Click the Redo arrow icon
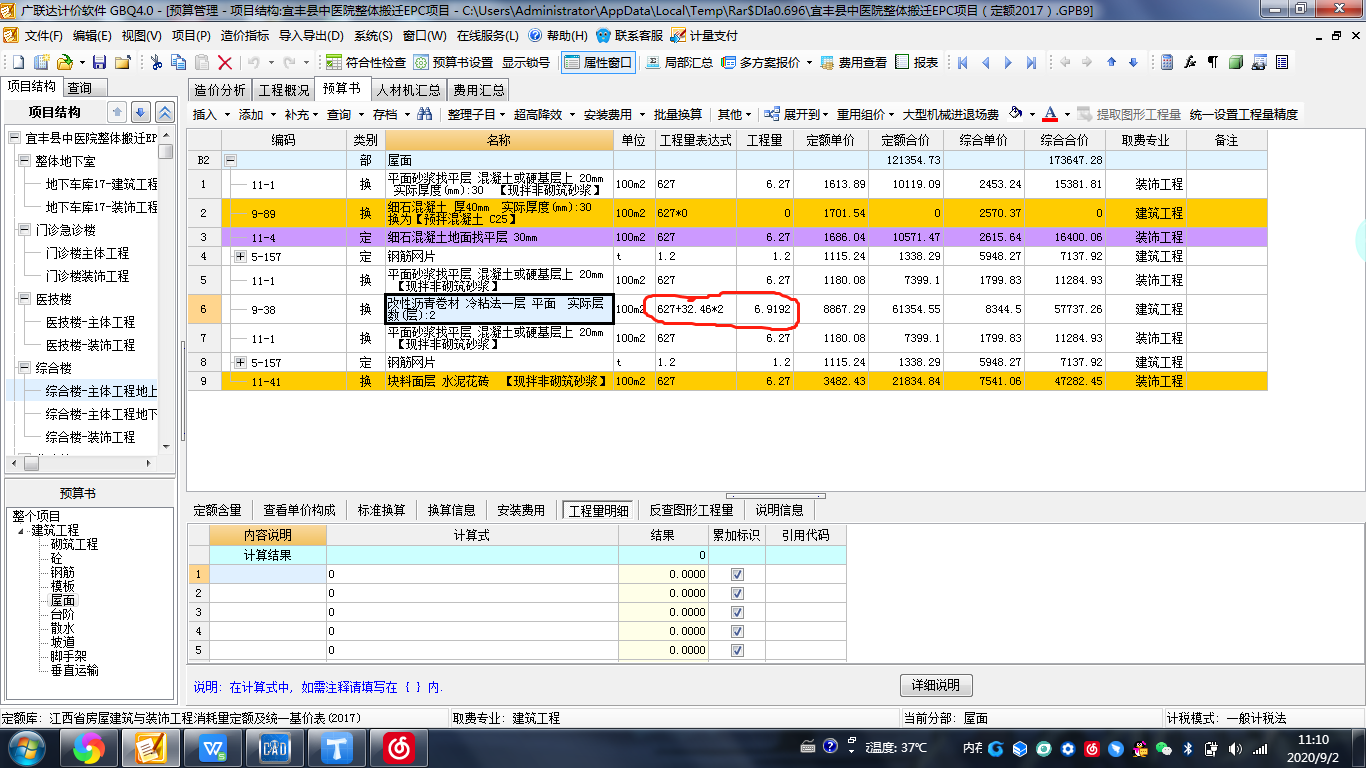 [x=289, y=62]
